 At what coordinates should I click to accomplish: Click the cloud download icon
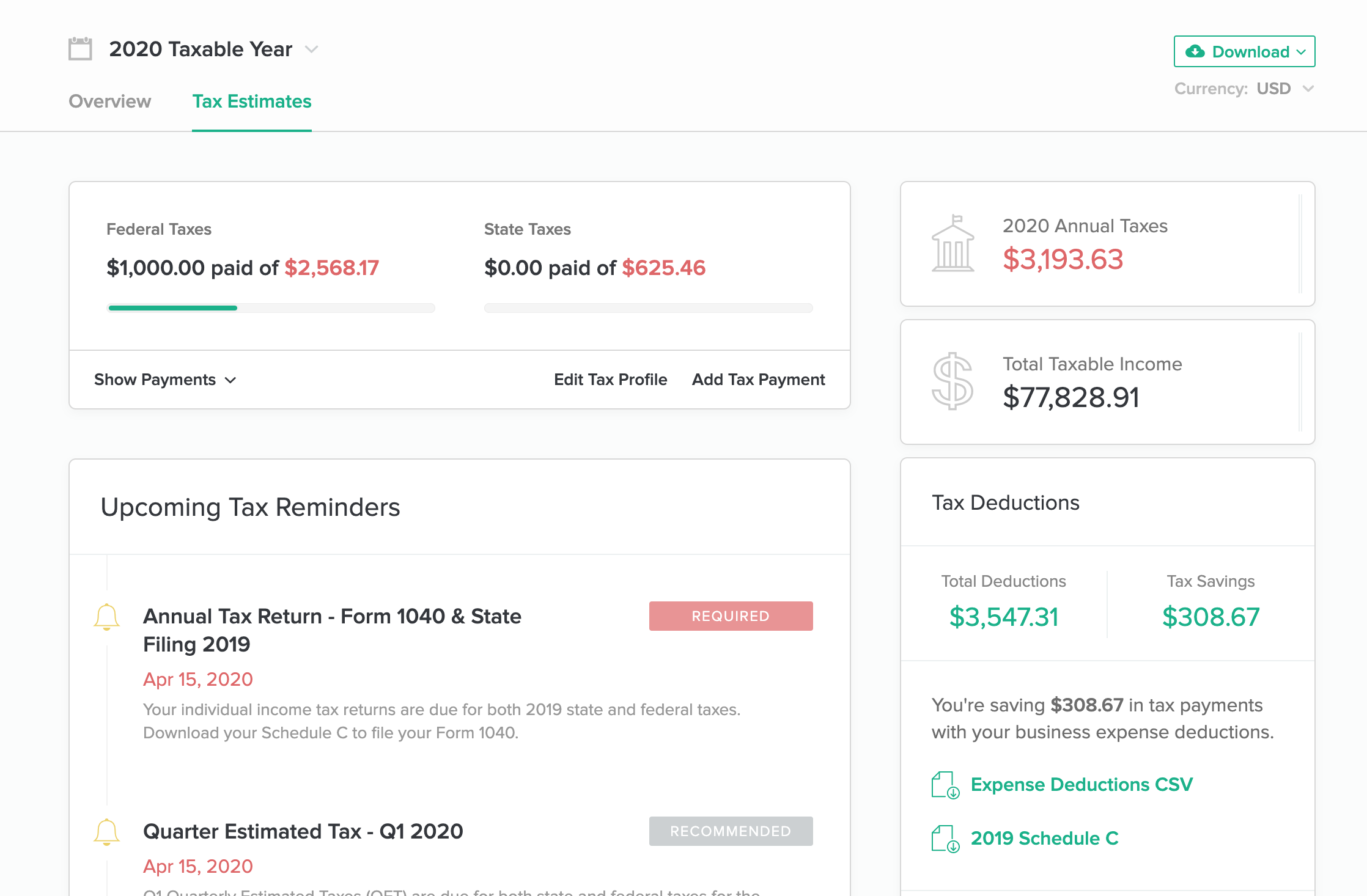[x=1195, y=51]
